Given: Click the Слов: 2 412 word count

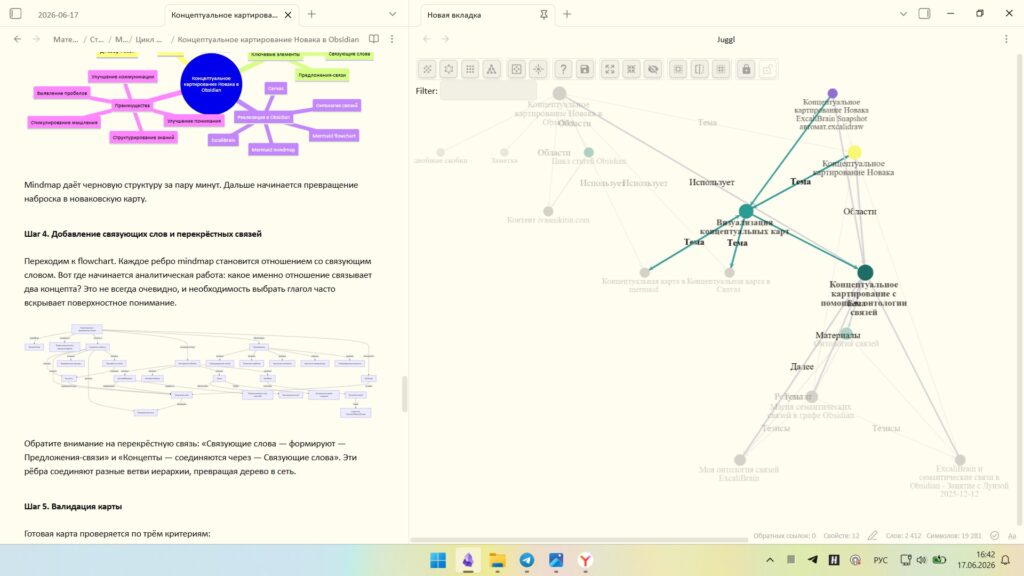Looking at the screenshot, I should coord(903,536).
